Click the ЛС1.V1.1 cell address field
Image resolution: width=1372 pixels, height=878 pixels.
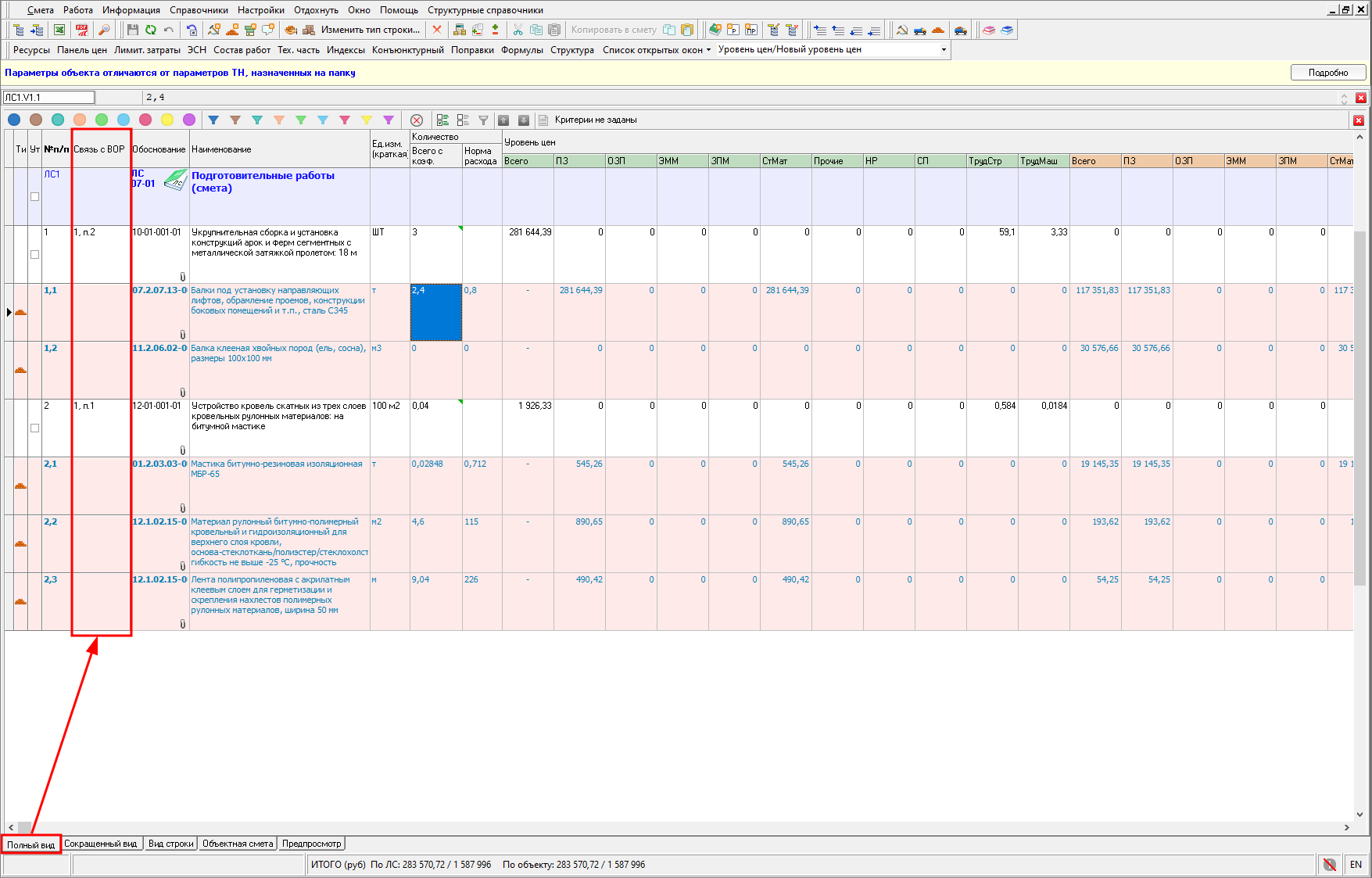tap(48, 98)
